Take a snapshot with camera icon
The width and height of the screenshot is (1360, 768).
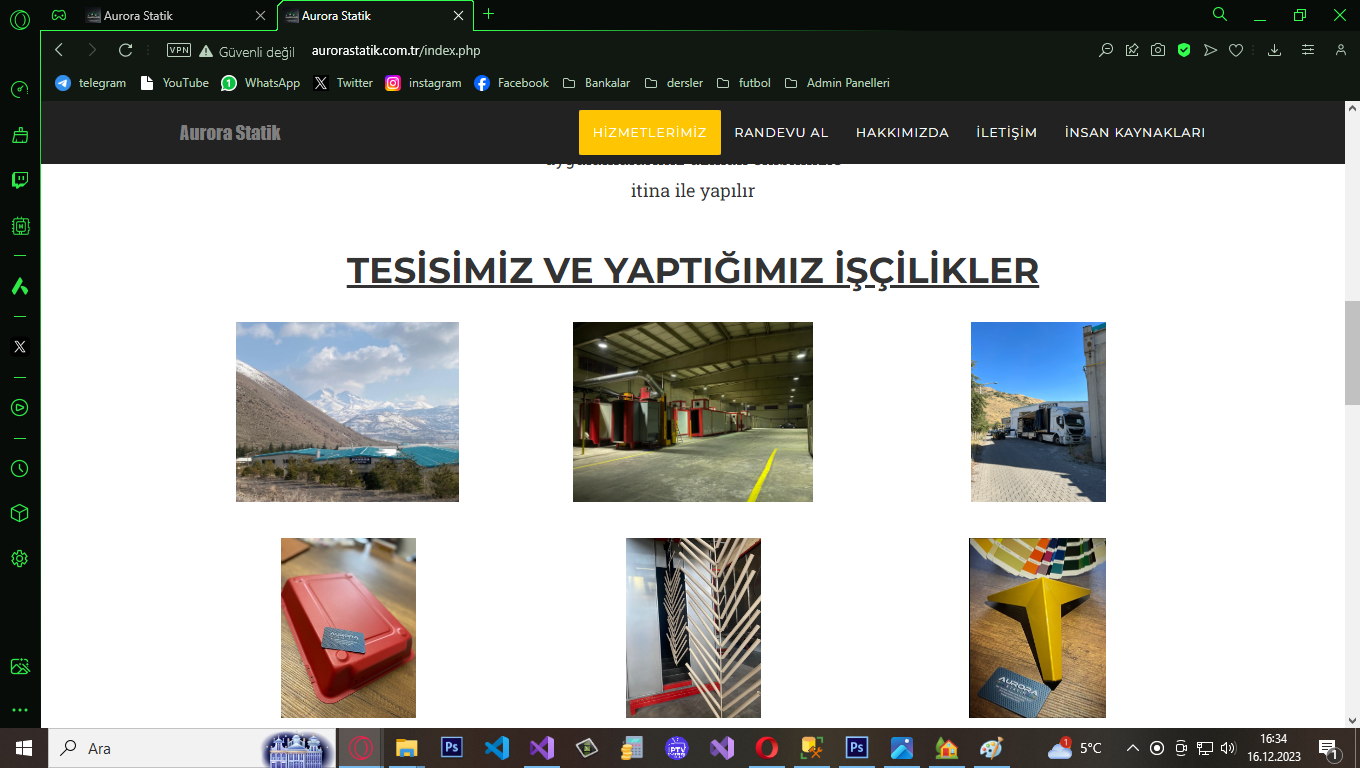click(x=1158, y=50)
